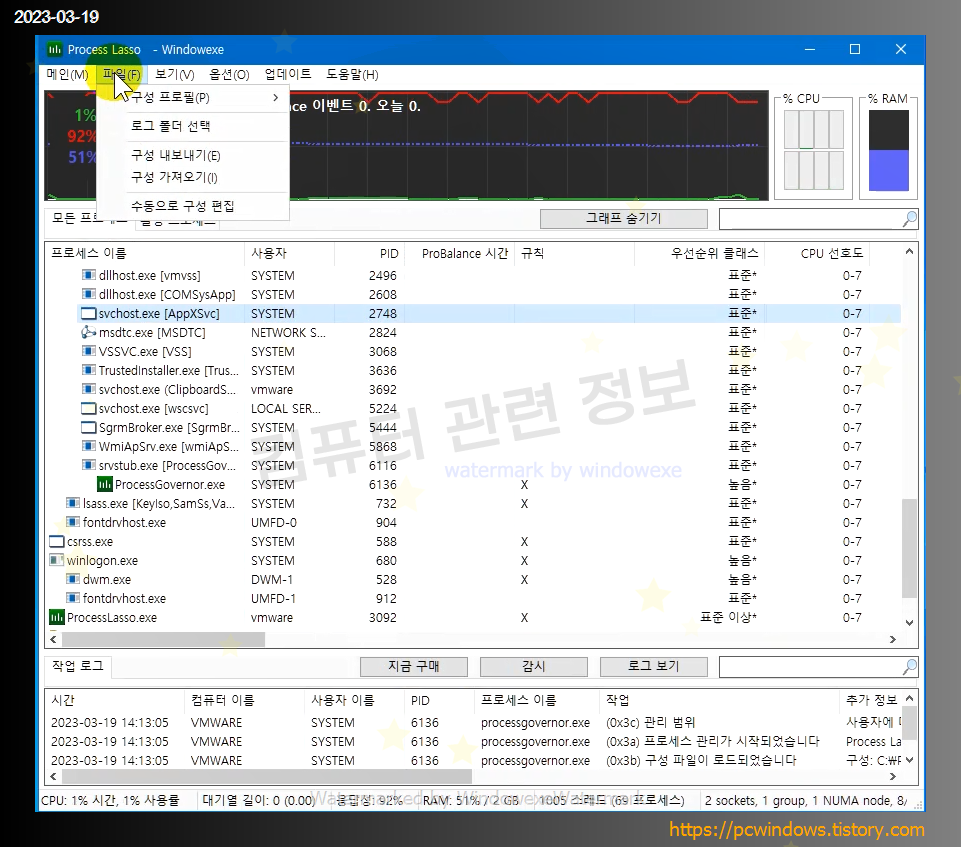961x847 pixels.
Task: Sort action log by 컴퓨터 이름 column
Action: (244, 700)
